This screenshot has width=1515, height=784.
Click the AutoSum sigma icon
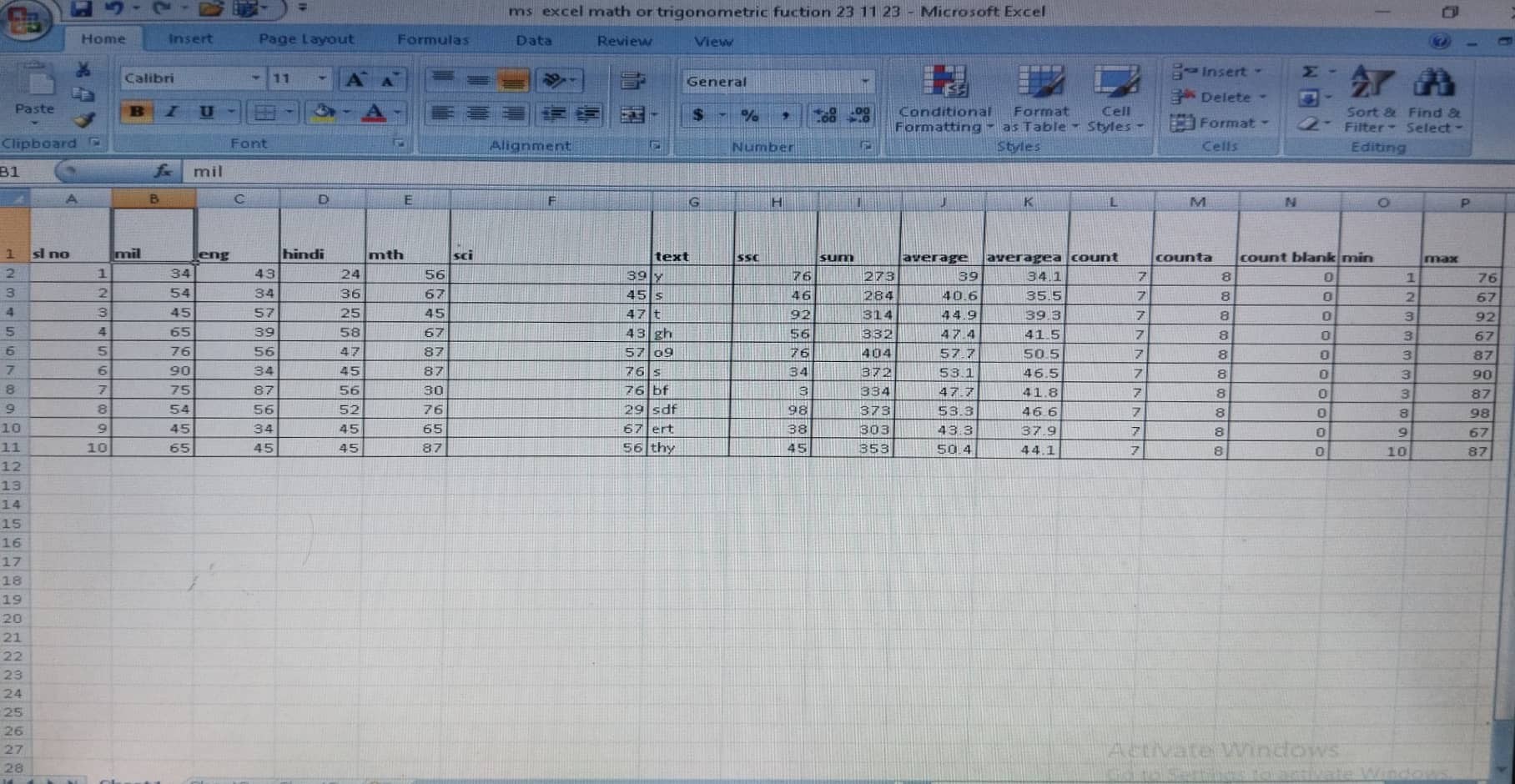tap(1311, 72)
